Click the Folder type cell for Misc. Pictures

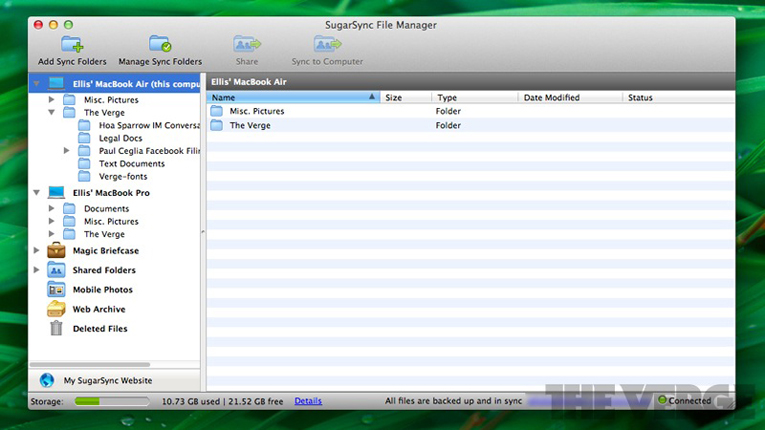click(x=448, y=111)
